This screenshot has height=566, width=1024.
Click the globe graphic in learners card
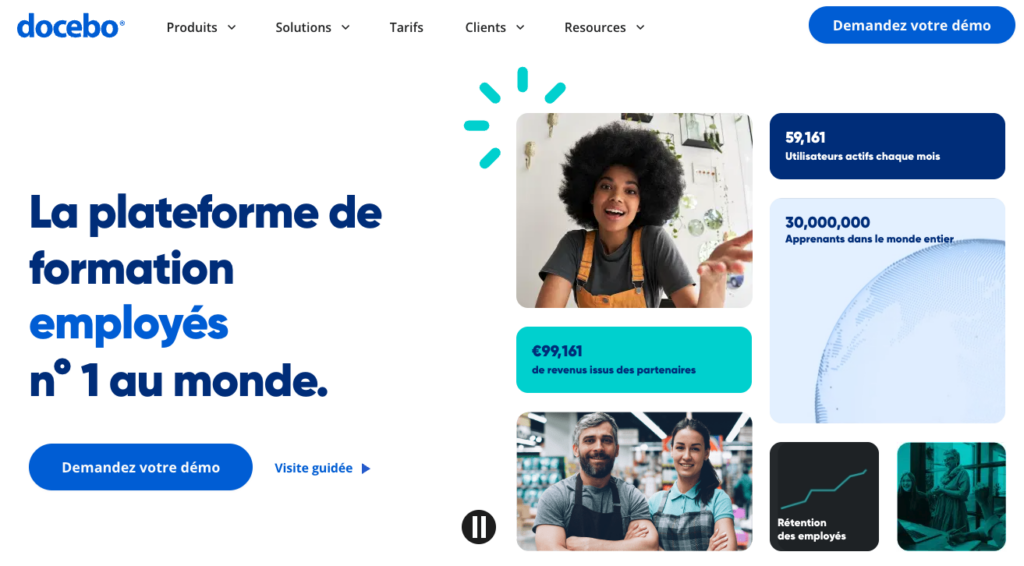click(911, 332)
